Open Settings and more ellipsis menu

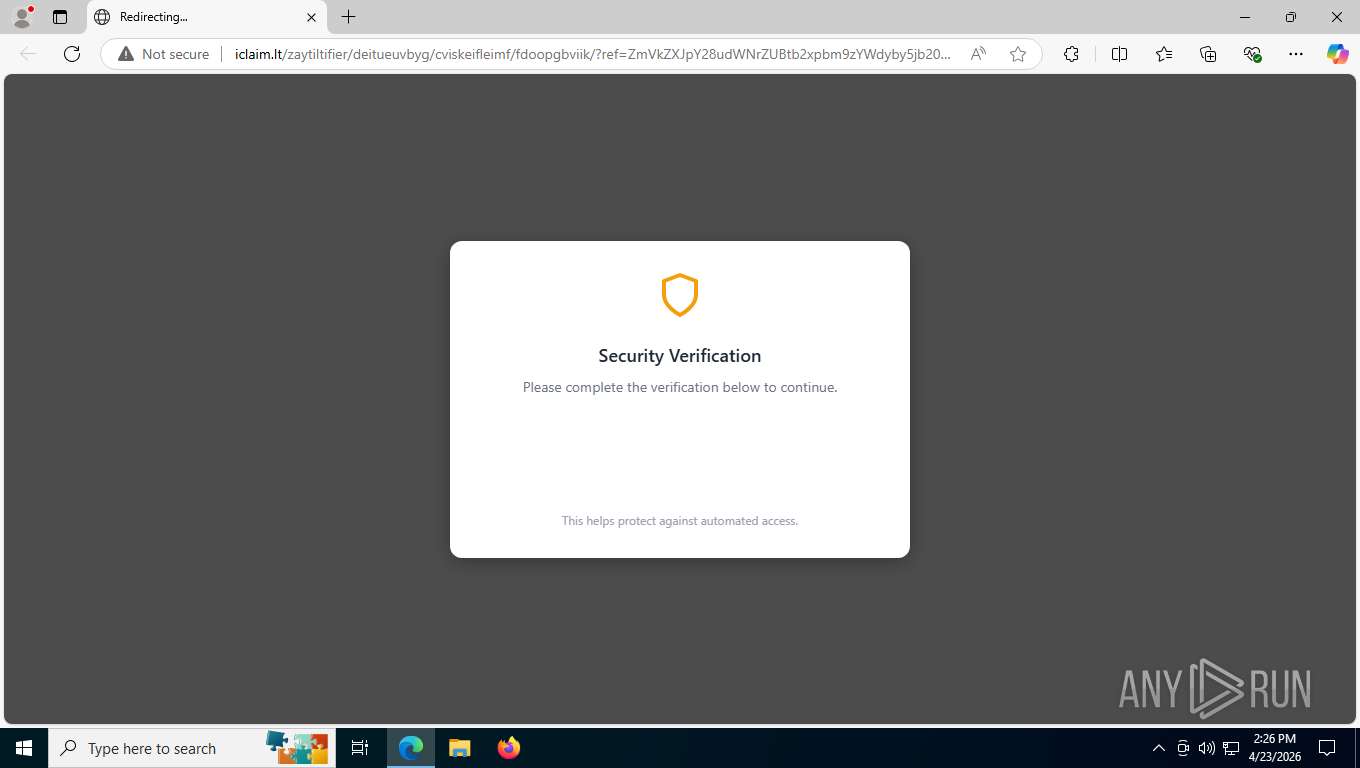click(x=1296, y=54)
